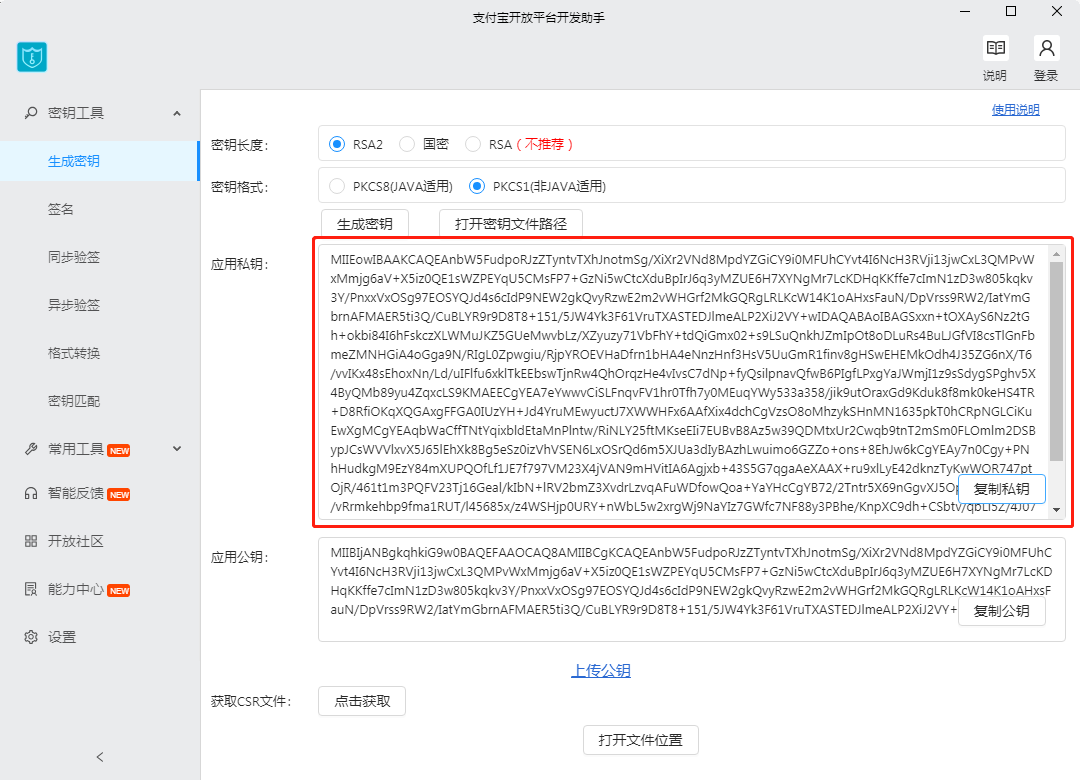Click the private key scroll up arrow
Screen dimensions: 1080x780
point(1057,255)
